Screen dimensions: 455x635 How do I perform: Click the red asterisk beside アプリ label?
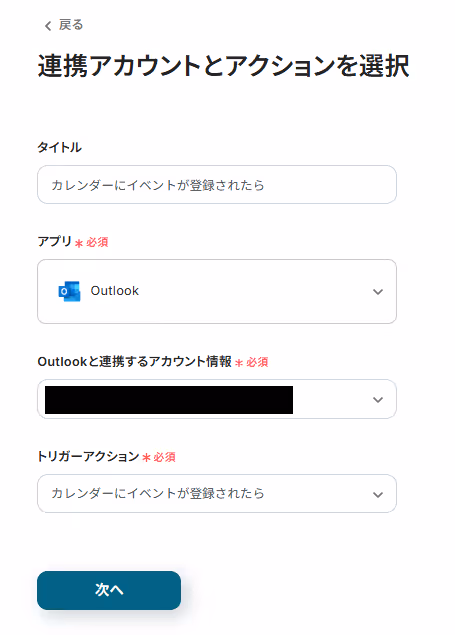79,243
